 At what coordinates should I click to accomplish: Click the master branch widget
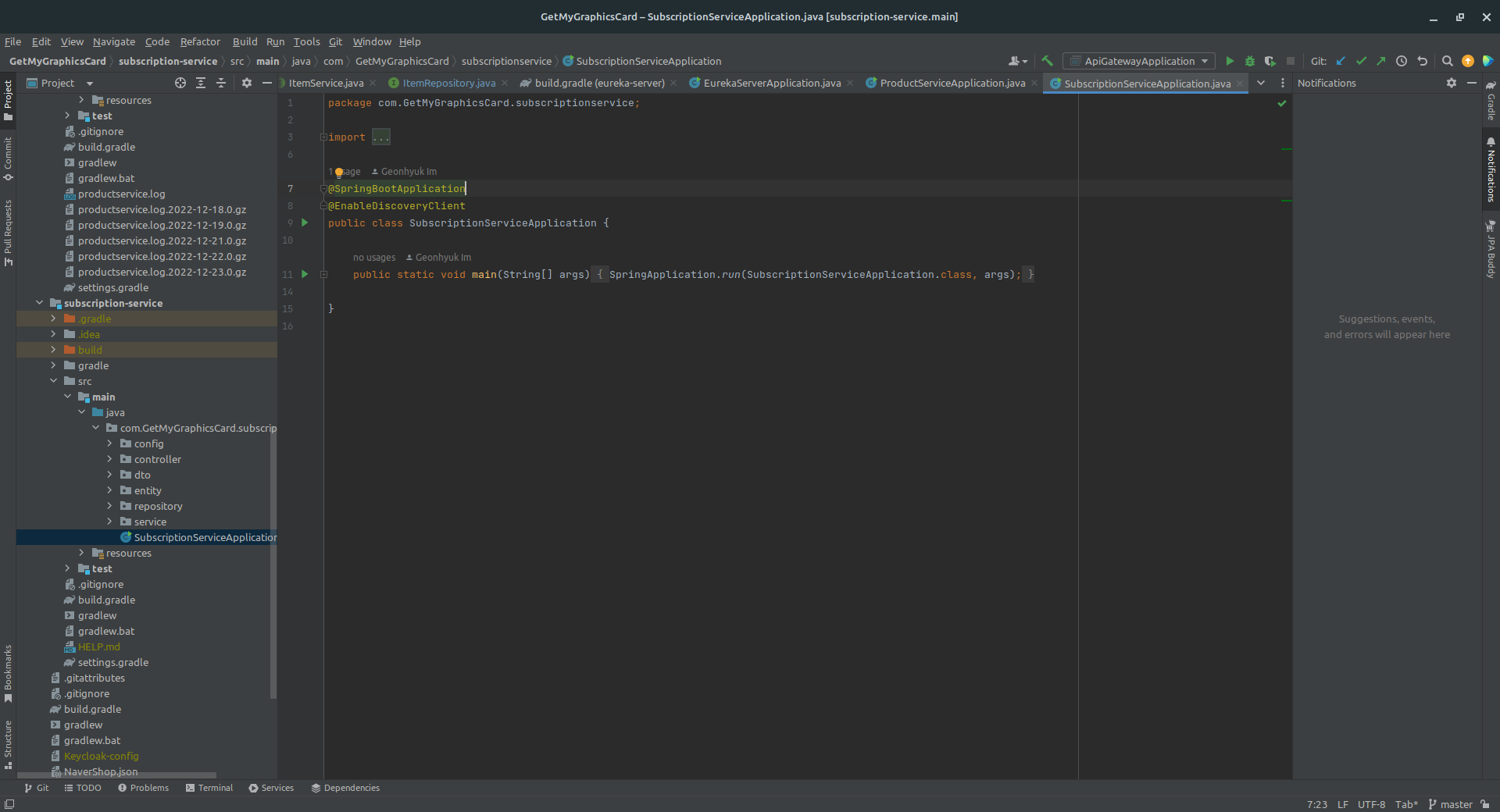pos(1450,804)
